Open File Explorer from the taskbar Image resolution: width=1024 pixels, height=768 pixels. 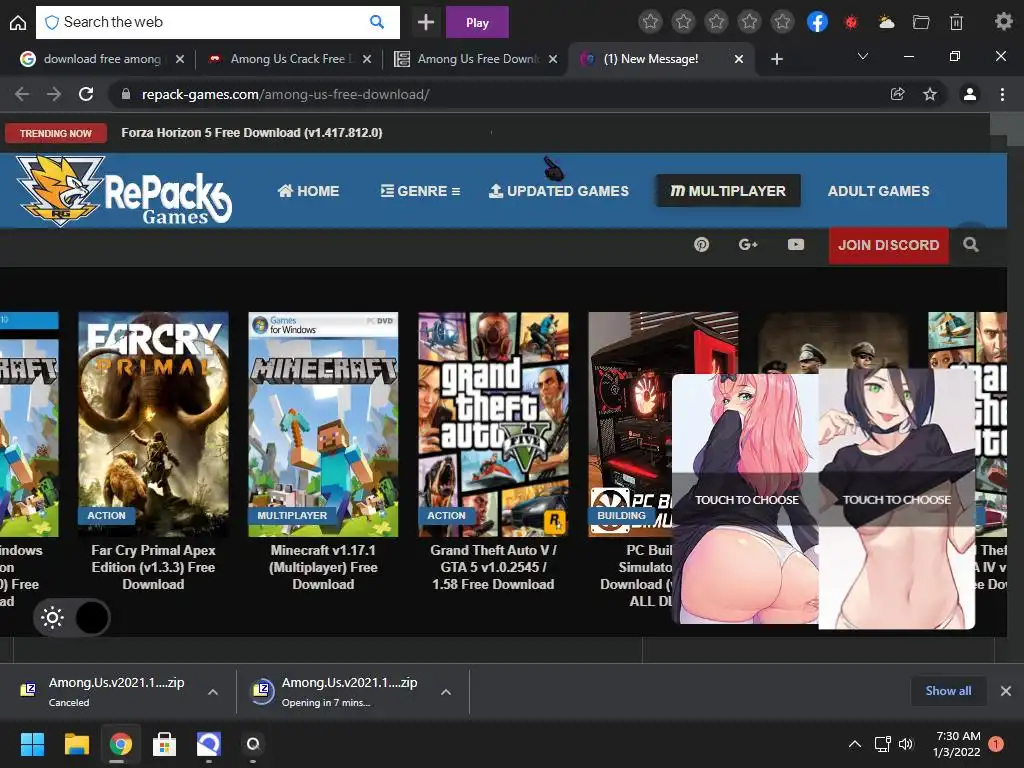[76, 744]
